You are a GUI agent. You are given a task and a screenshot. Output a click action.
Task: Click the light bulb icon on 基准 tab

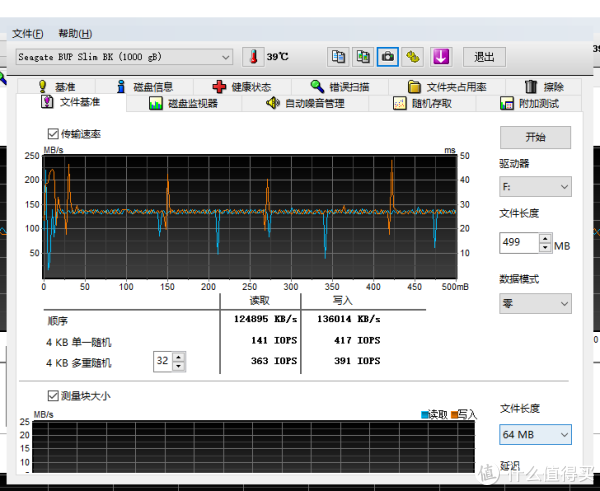coord(43,86)
